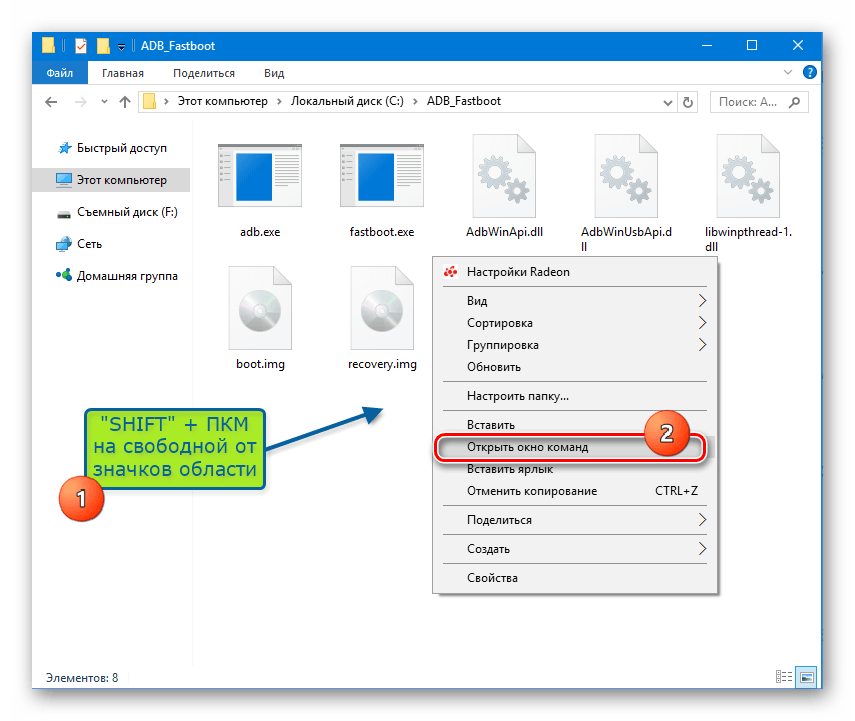The height and width of the screenshot is (721, 855).
Task: Expand the ribbon chevron
Action: point(787,72)
